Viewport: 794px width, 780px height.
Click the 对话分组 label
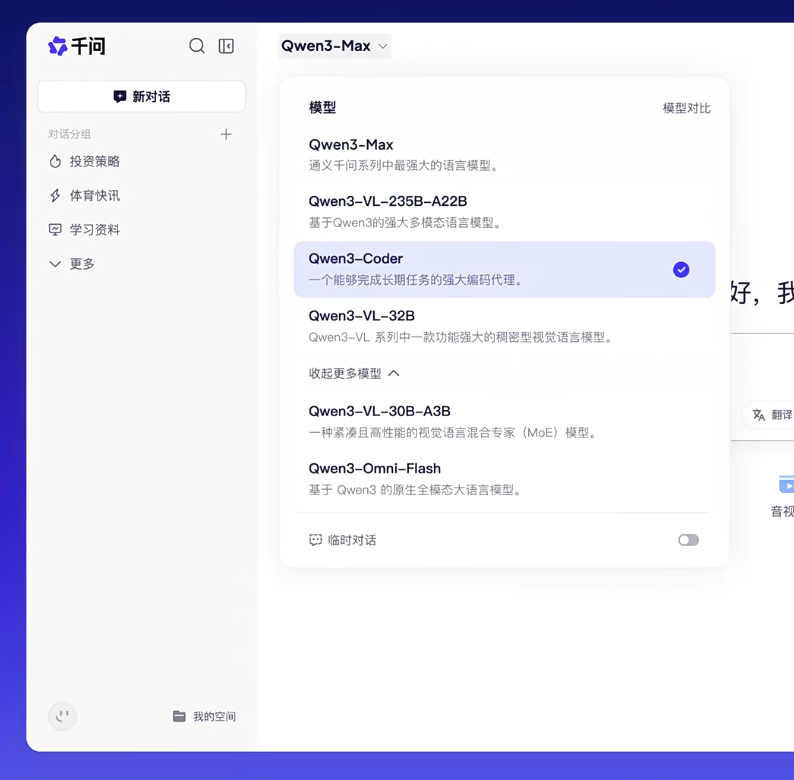(x=69, y=134)
